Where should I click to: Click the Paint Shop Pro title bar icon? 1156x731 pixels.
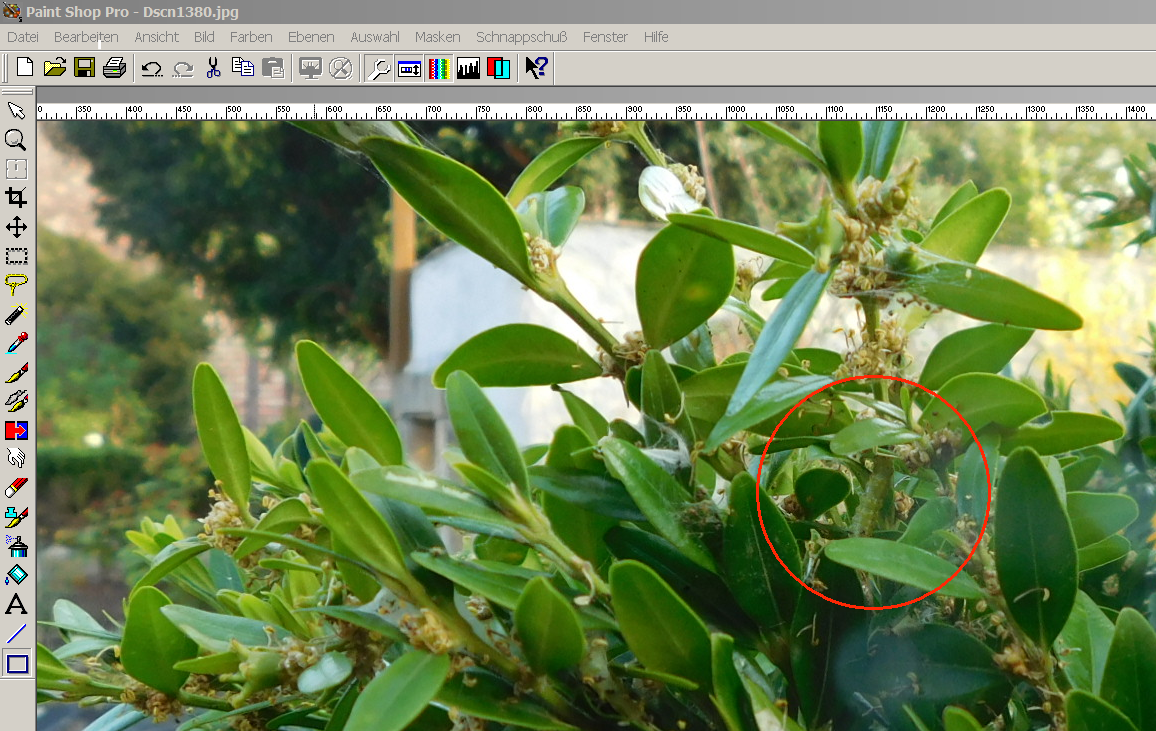click(x=12, y=12)
